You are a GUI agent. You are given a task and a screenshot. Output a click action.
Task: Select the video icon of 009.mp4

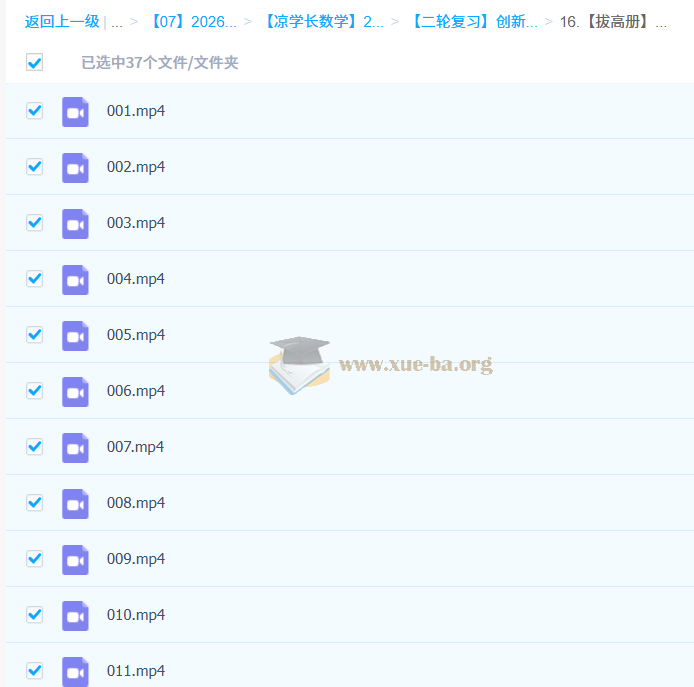(x=75, y=559)
